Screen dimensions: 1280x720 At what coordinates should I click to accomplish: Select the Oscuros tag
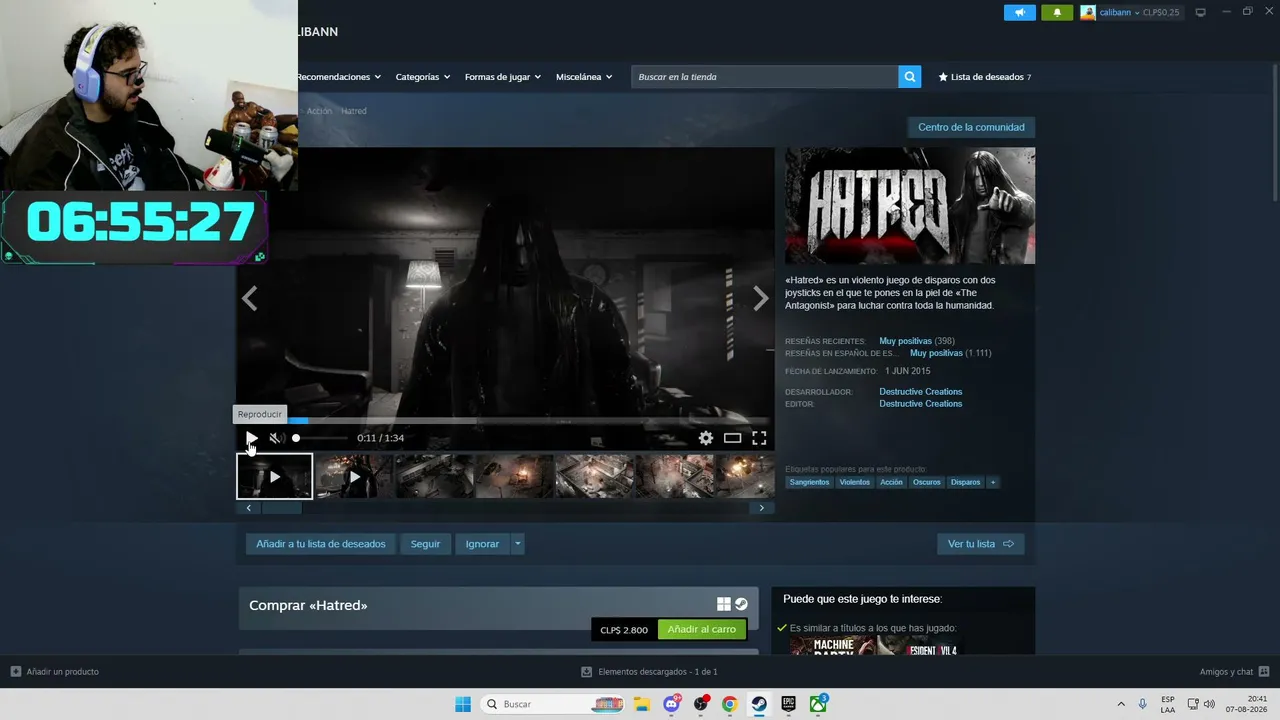(x=927, y=482)
